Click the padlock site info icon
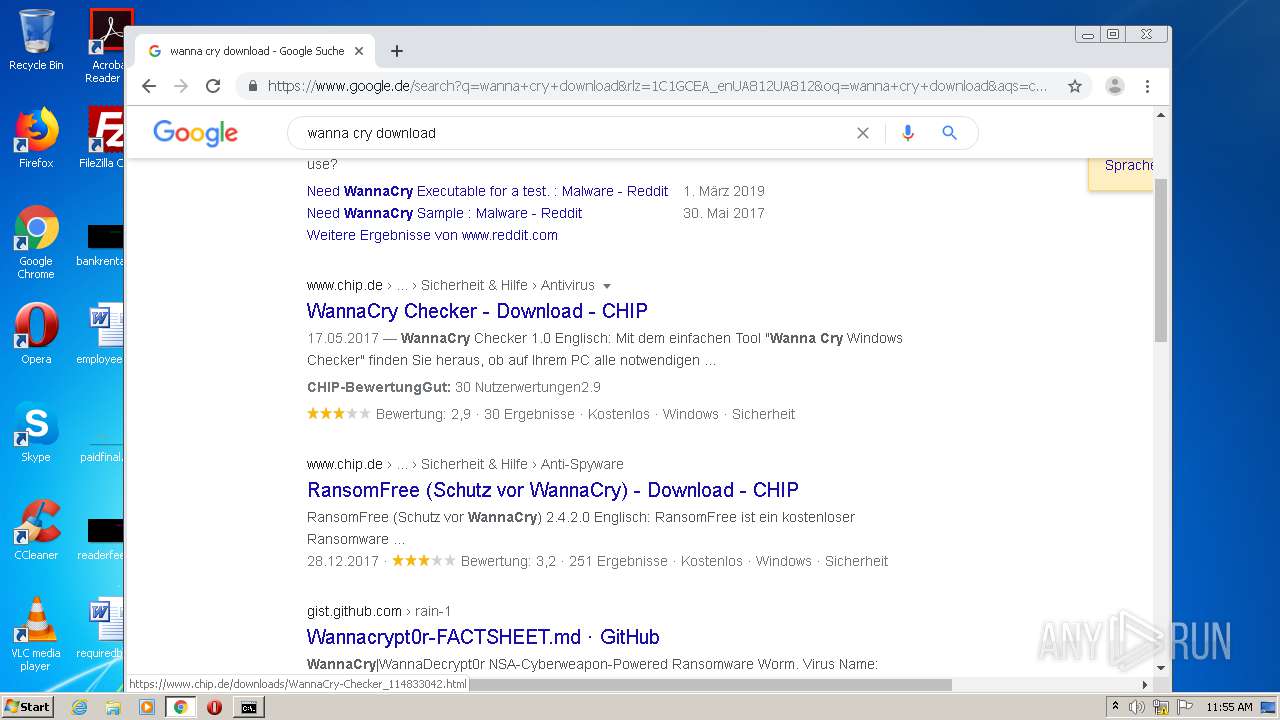 click(x=253, y=86)
